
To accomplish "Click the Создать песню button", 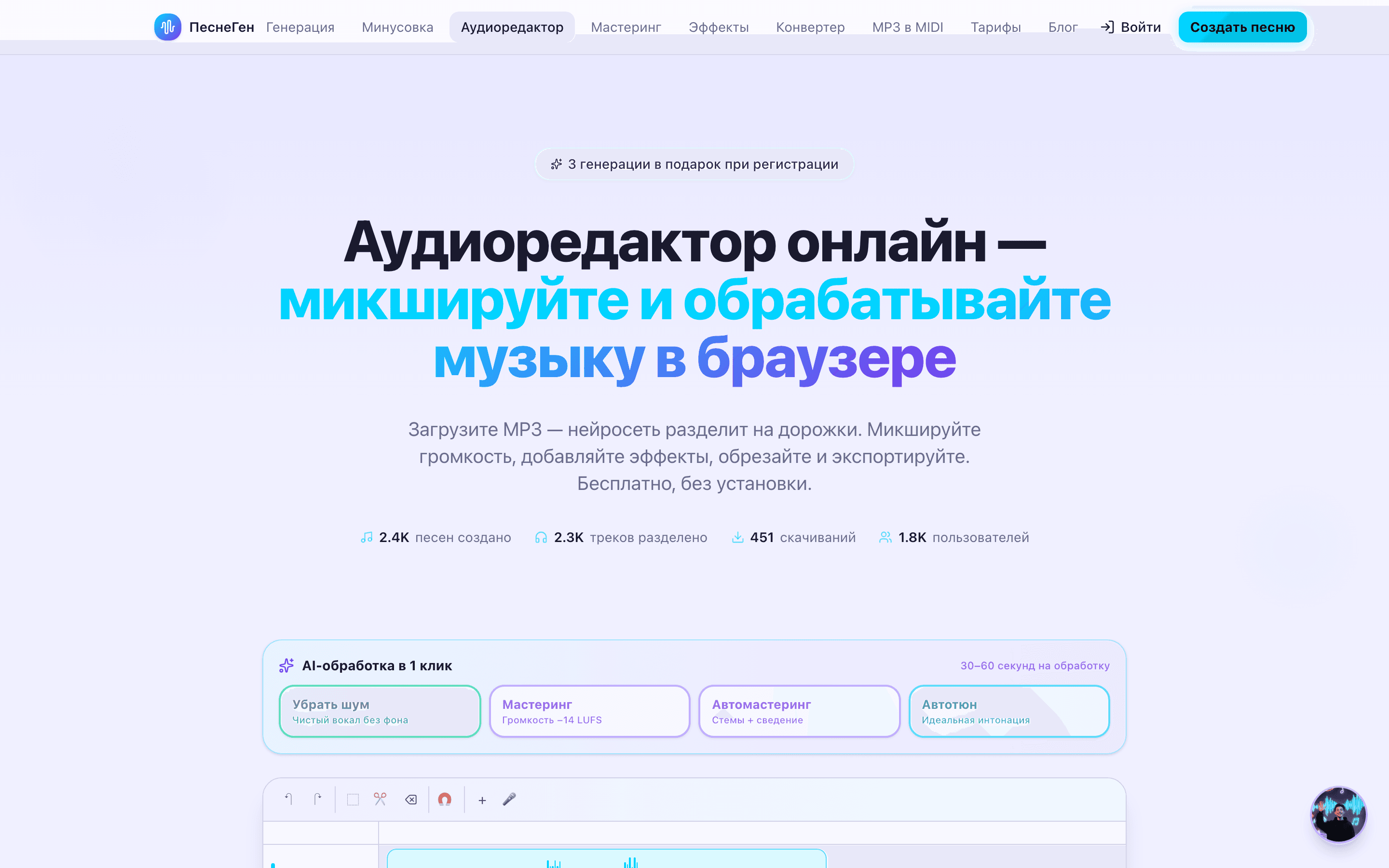I will [1242, 27].
